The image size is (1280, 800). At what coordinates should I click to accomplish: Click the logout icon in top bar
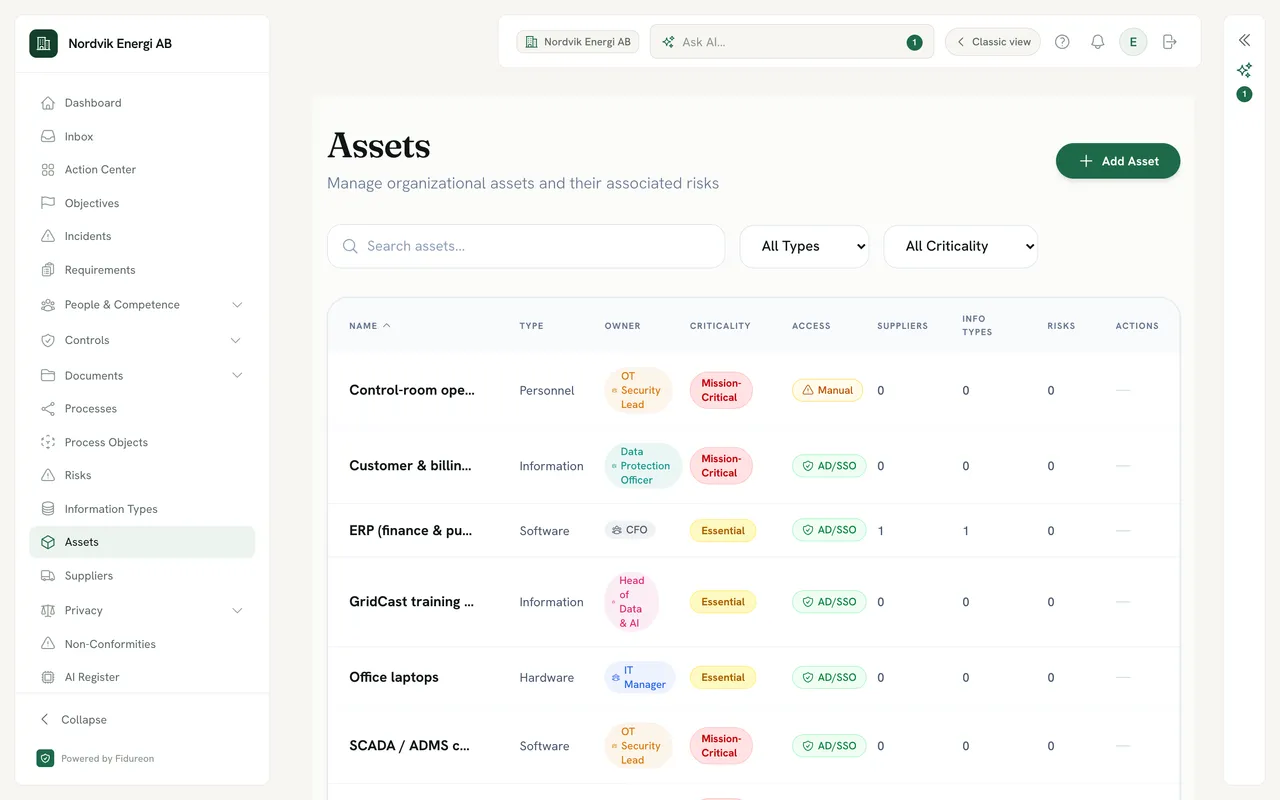1169,42
